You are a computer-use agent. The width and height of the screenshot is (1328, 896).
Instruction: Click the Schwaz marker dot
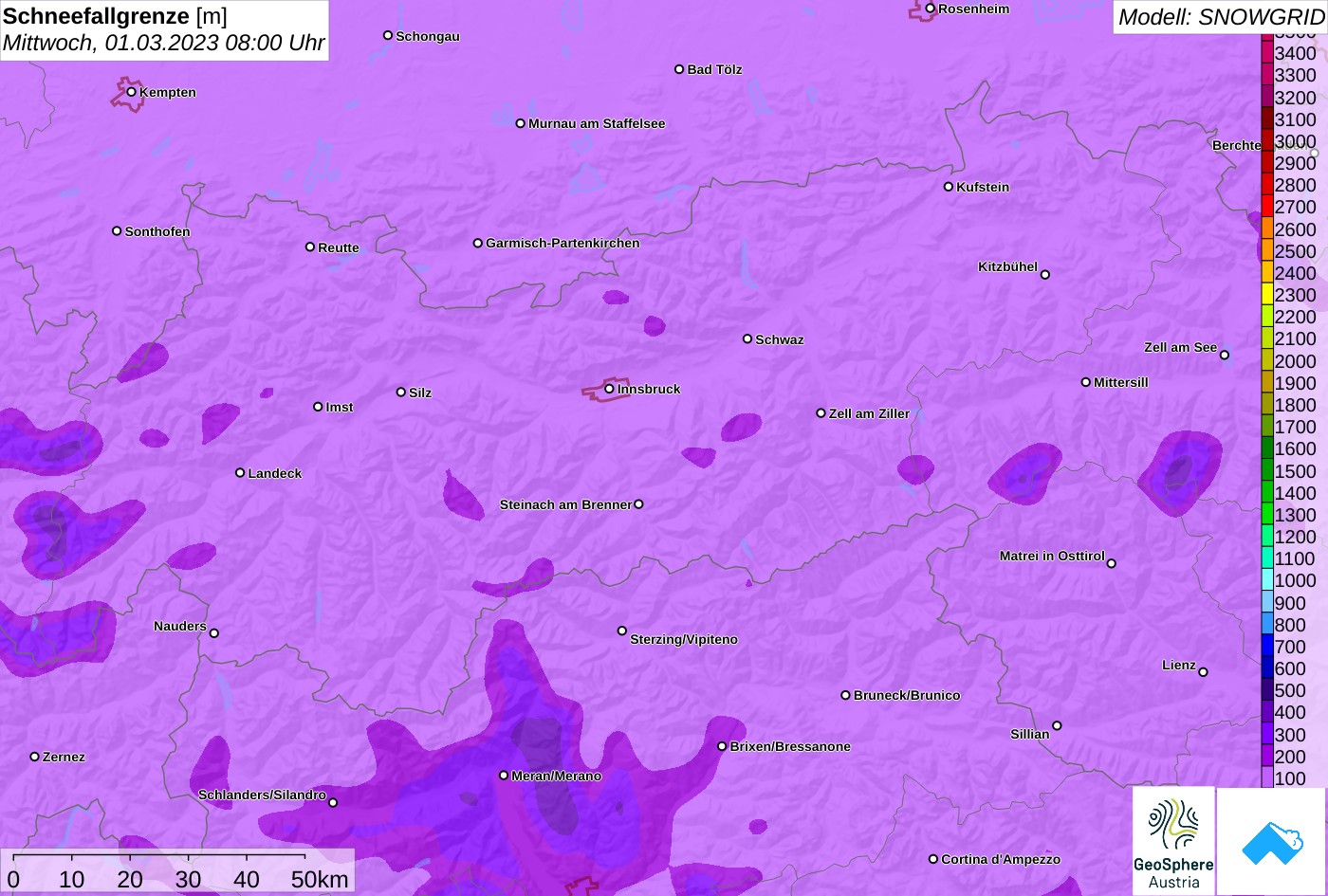coord(747,338)
